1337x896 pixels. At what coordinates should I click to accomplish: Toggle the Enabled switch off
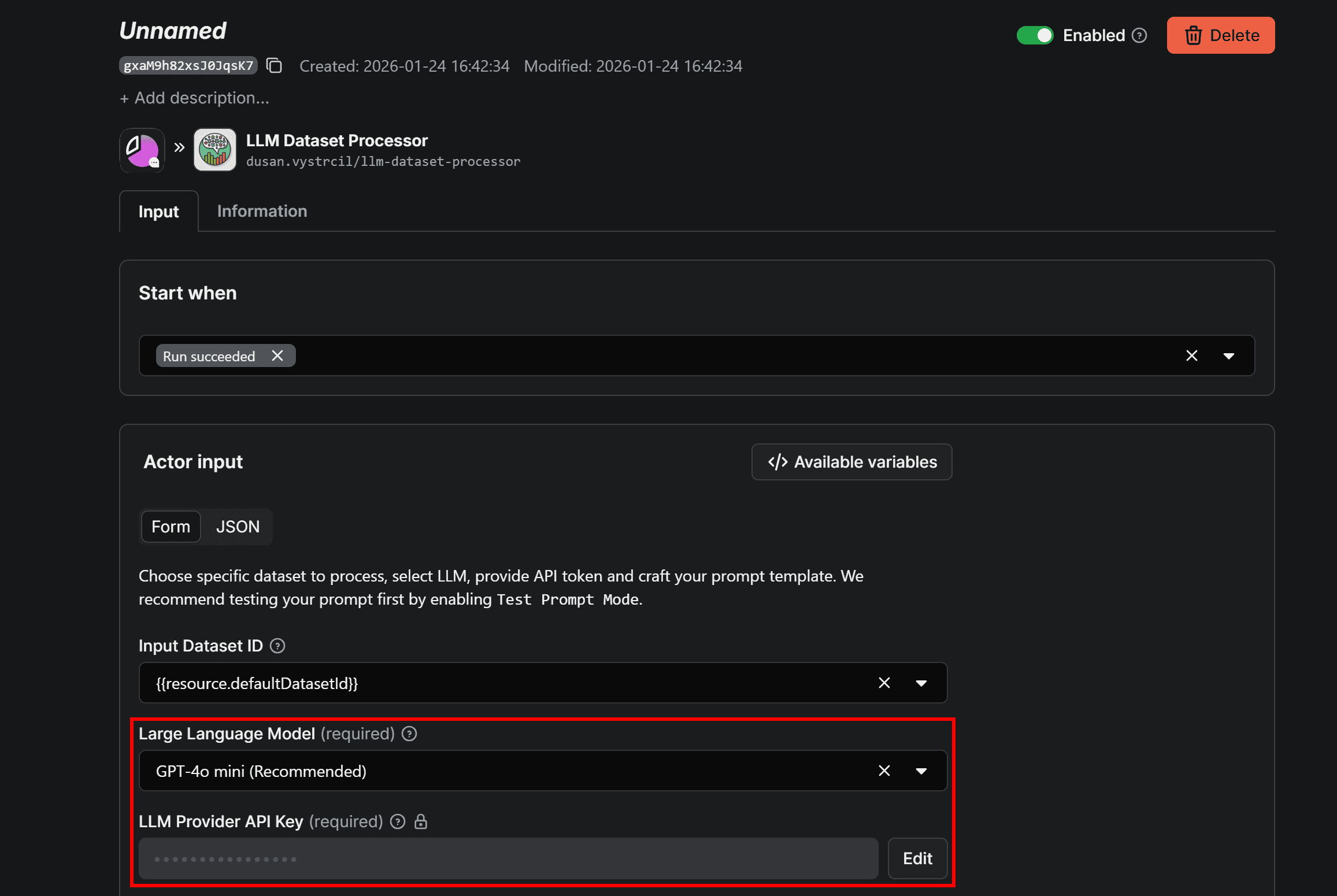coord(1035,36)
